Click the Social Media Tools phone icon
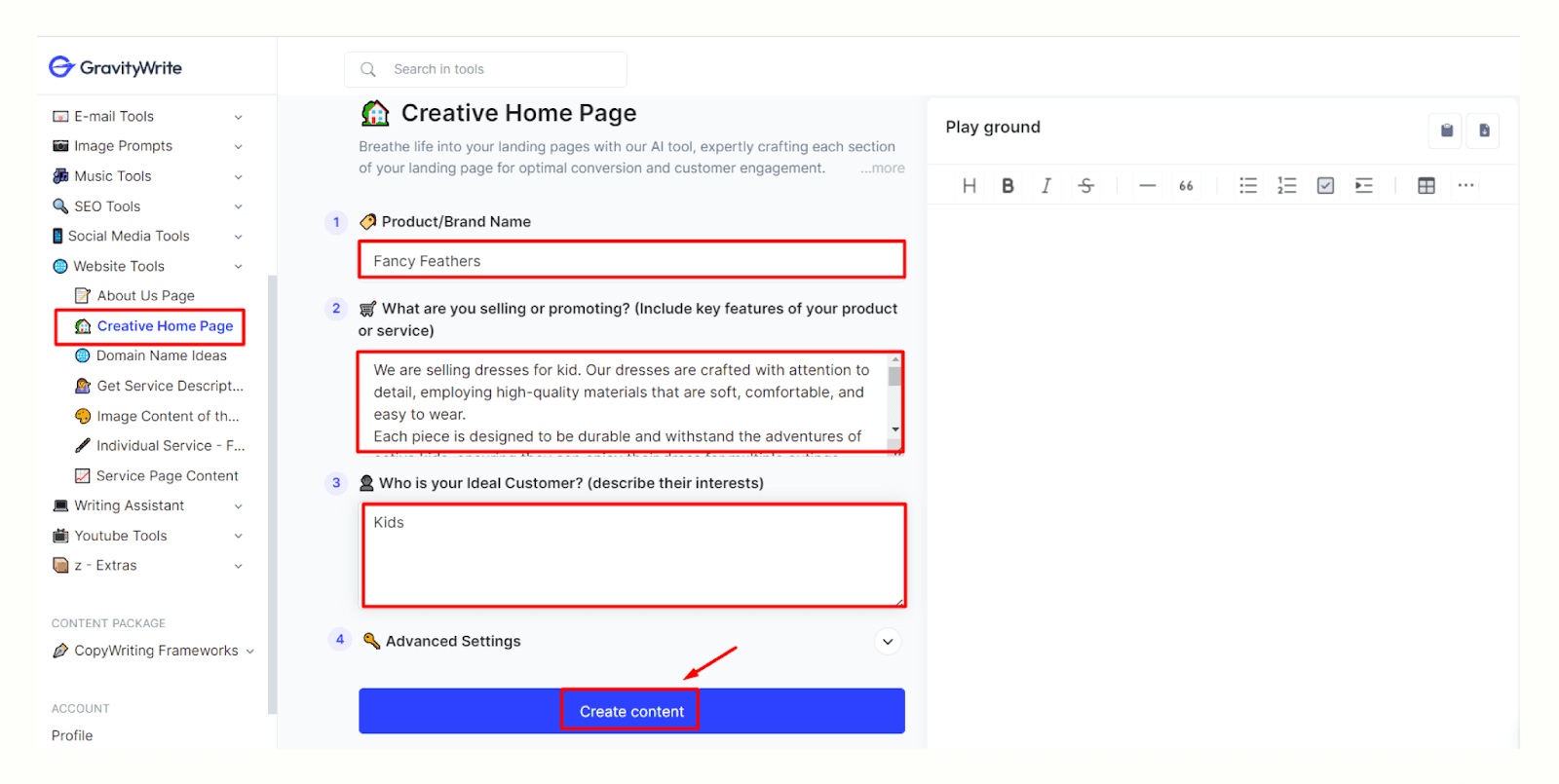 (57, 236)
